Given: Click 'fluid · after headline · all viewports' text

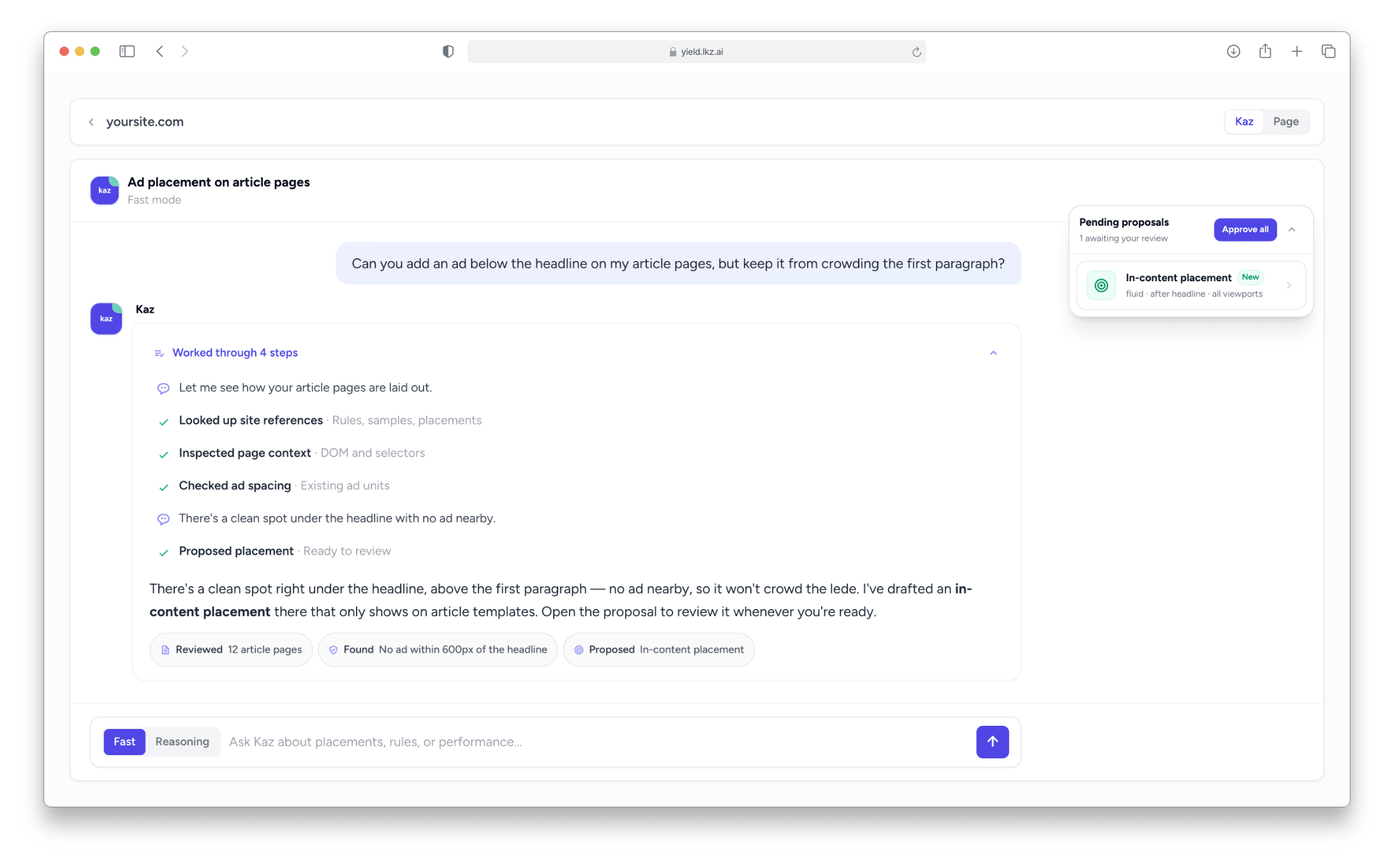Looking at the screenshot, I should pyautogui.click(x=1194, y=294).
